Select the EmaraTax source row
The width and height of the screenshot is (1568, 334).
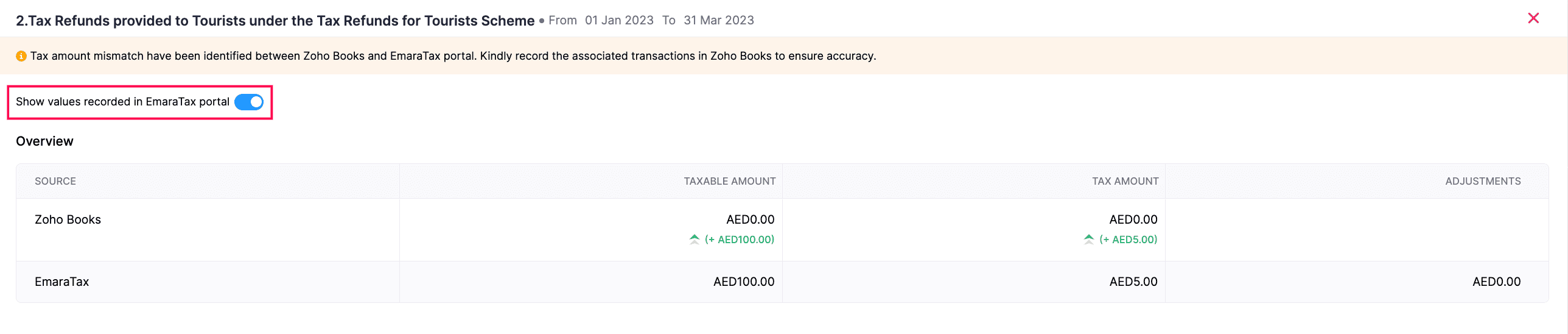coord(61,282)
